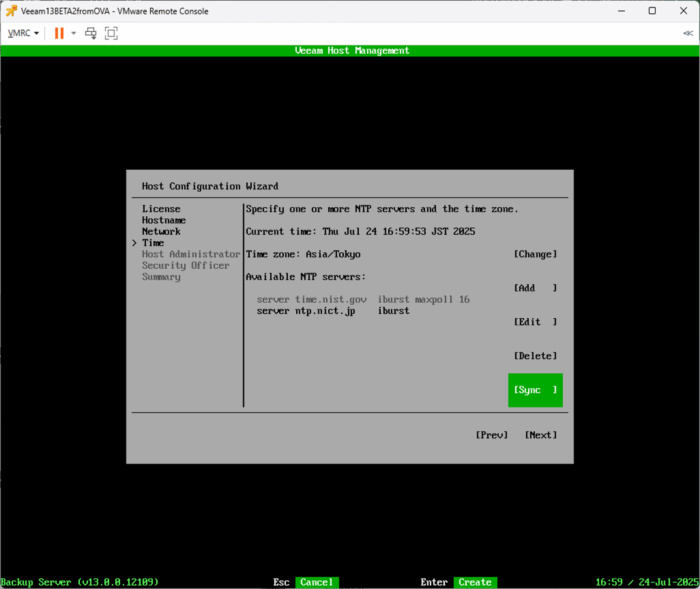Select the Hostname wizard step
The image size is (700, 589).
click(x=164, y=220)
